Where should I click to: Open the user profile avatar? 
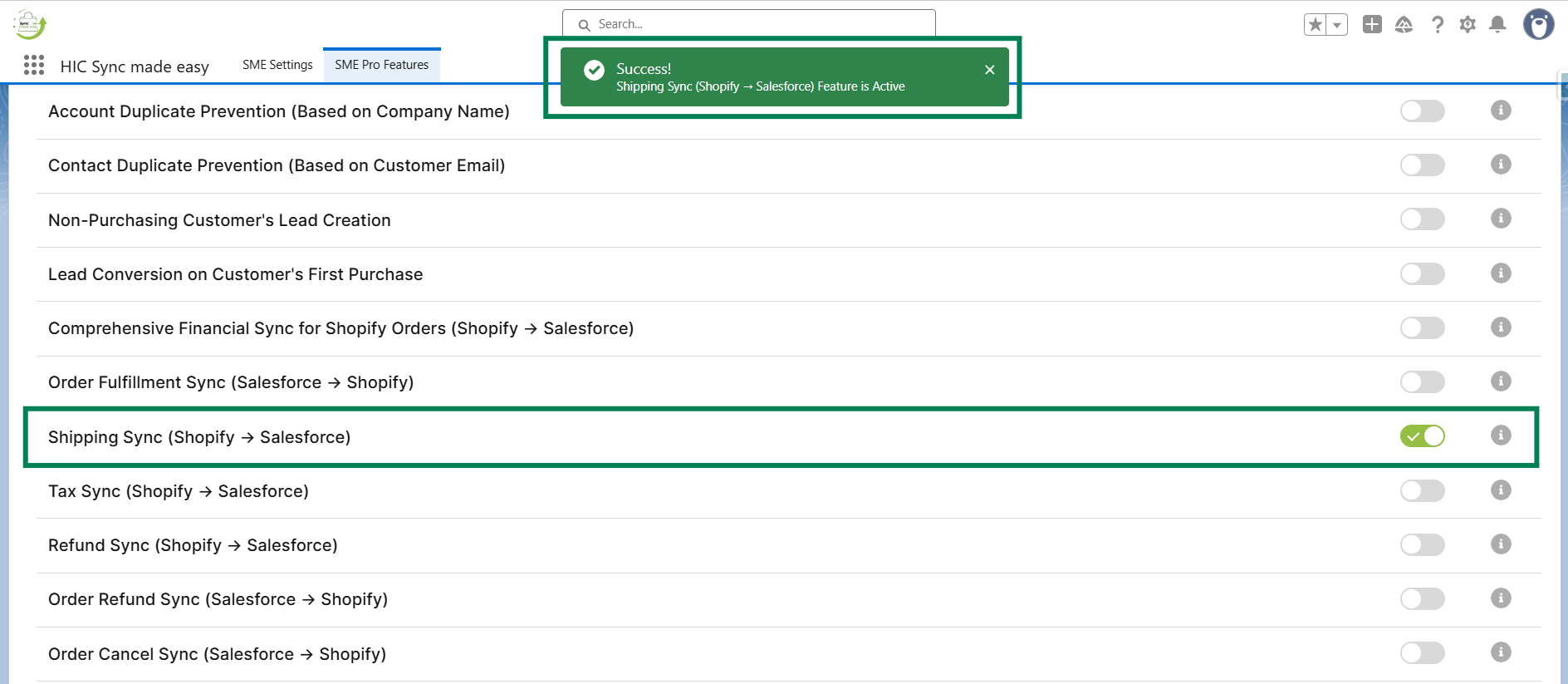click(1538, 25)
